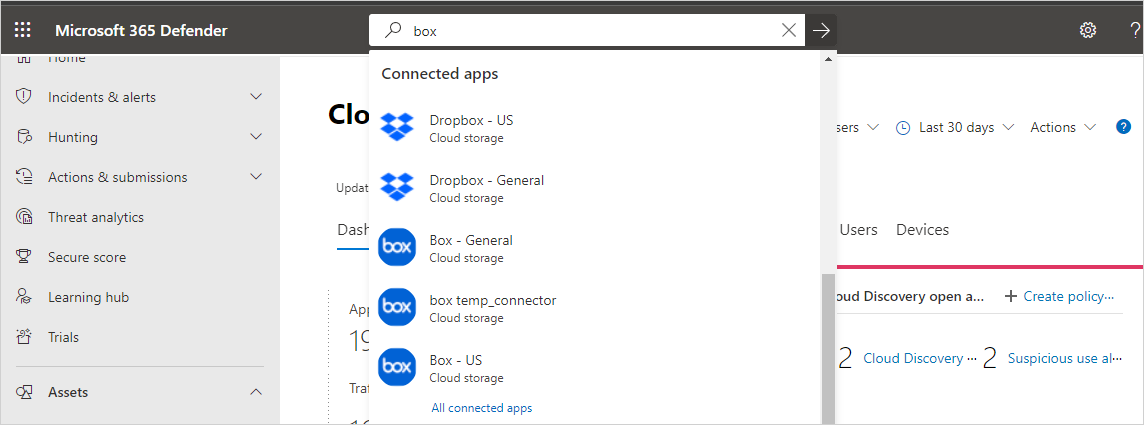This screenshot has height=425, width=1144.
Task: Click the blue help question mark icon
Action: click(1123, 127)
